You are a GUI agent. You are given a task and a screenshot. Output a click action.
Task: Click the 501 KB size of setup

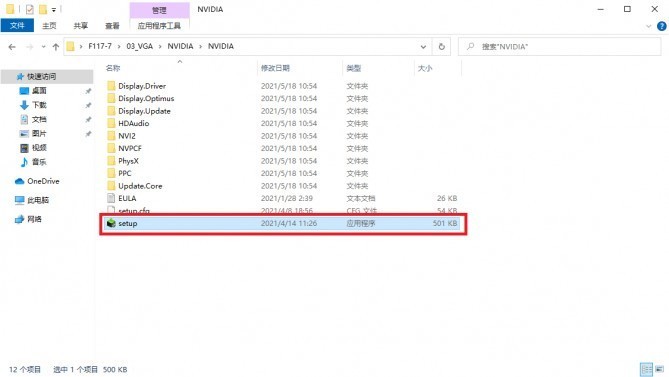point(445,223)
